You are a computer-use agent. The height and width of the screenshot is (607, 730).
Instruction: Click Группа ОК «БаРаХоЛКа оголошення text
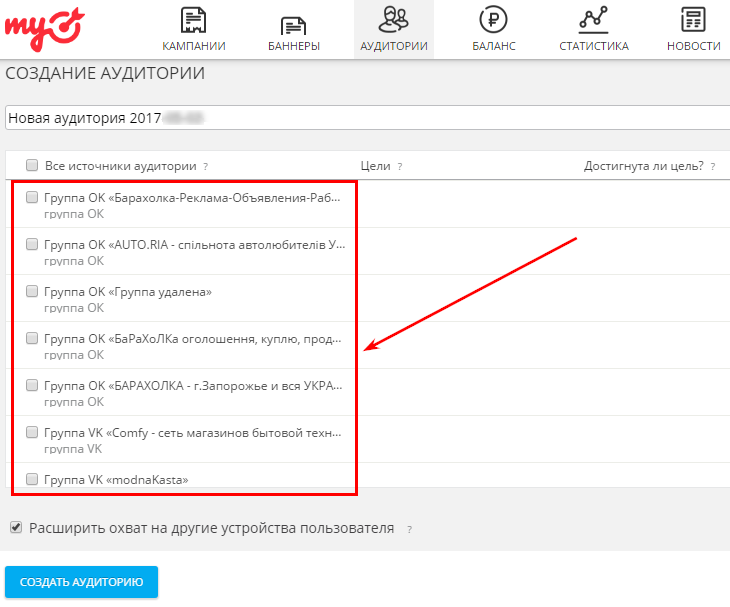click(x=193, y=339)
